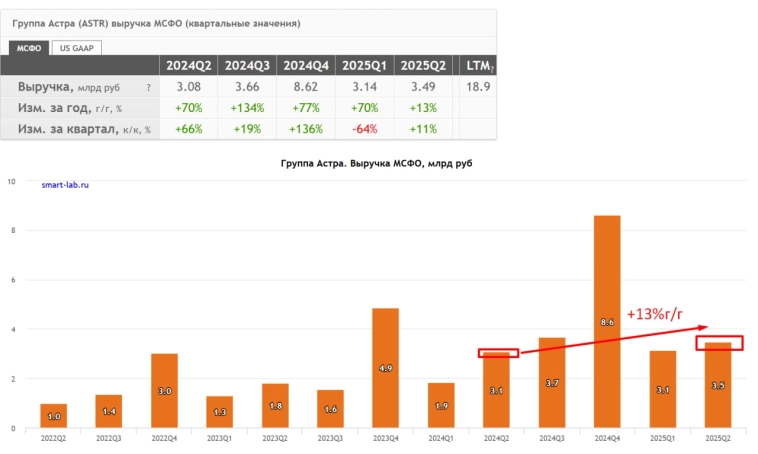The width and height of the screenshot is (758, 454).
Task: Click revenue value 3.14
Action: tap(364, 87)
